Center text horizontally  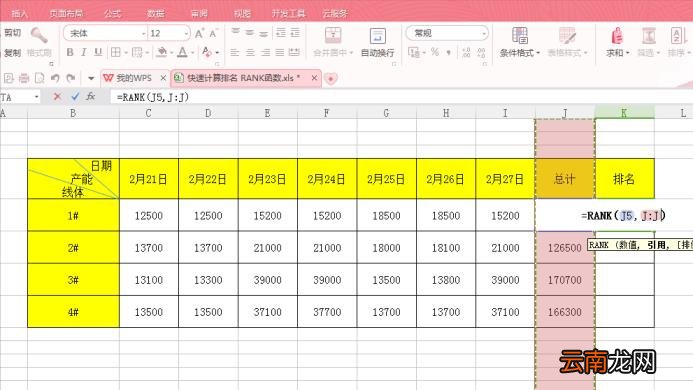tap(250, 53)
